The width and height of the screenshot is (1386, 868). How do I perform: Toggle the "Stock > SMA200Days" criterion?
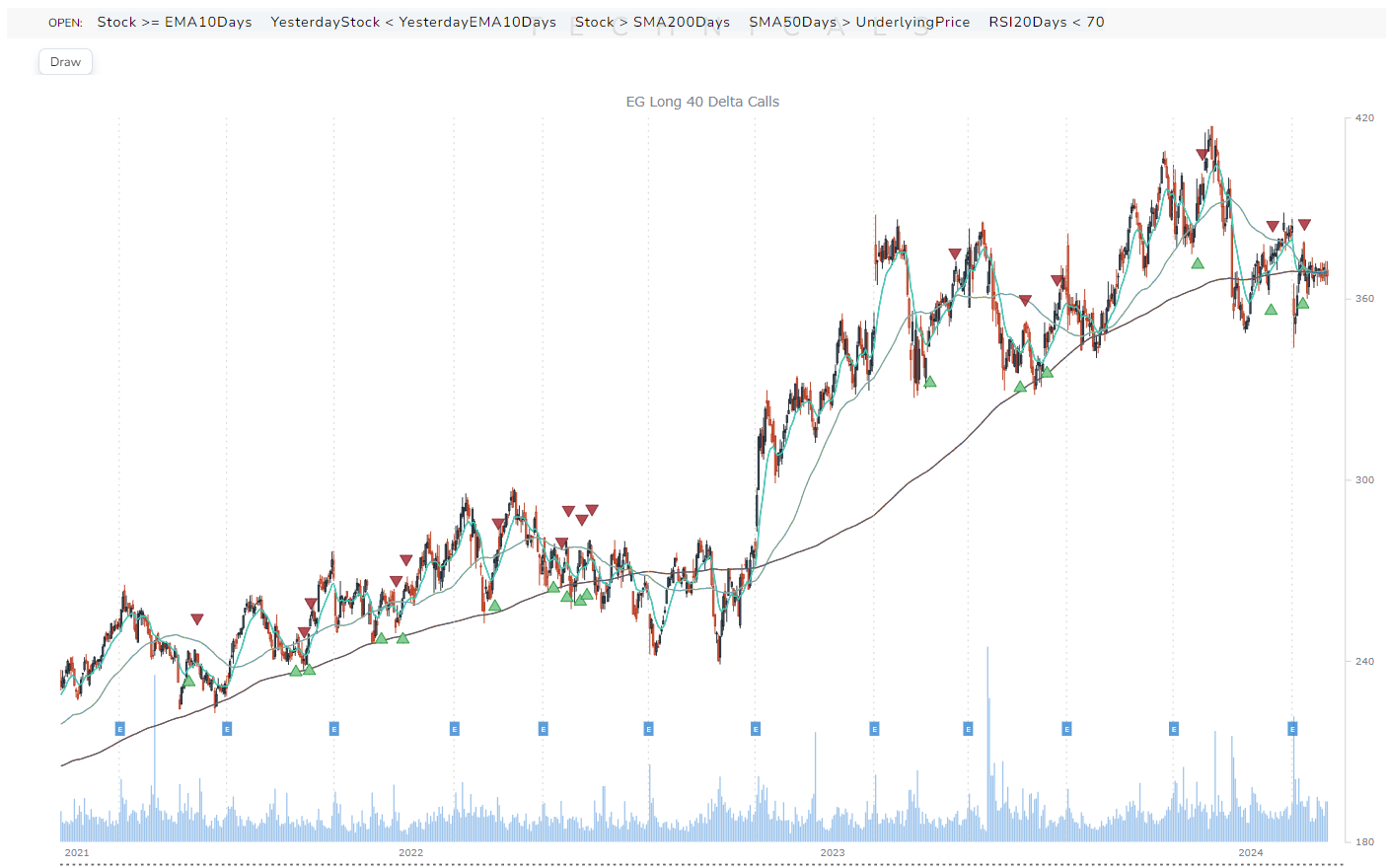tap(653, 21)
